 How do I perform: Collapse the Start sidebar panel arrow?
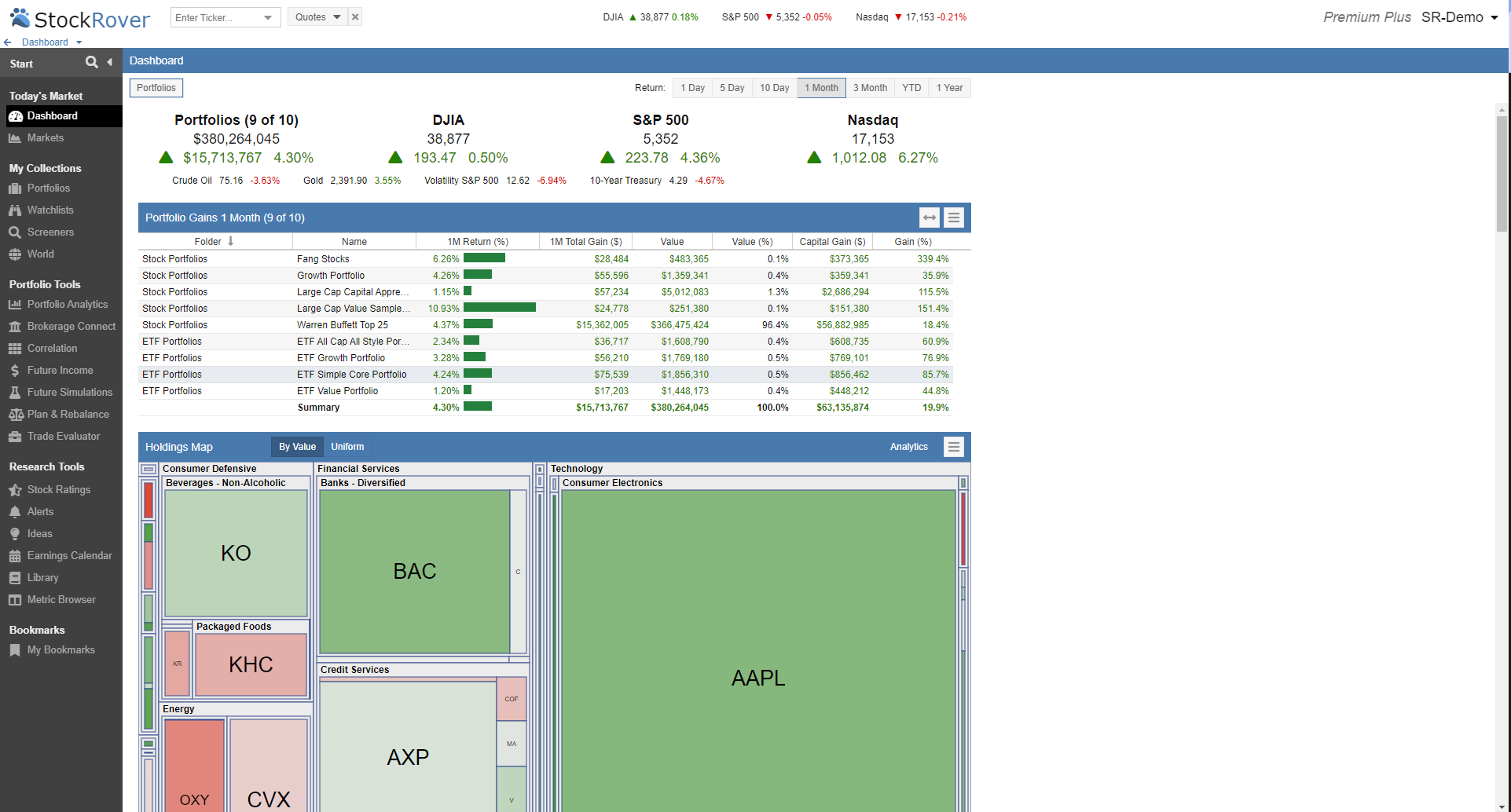click(x=110, y=62)
